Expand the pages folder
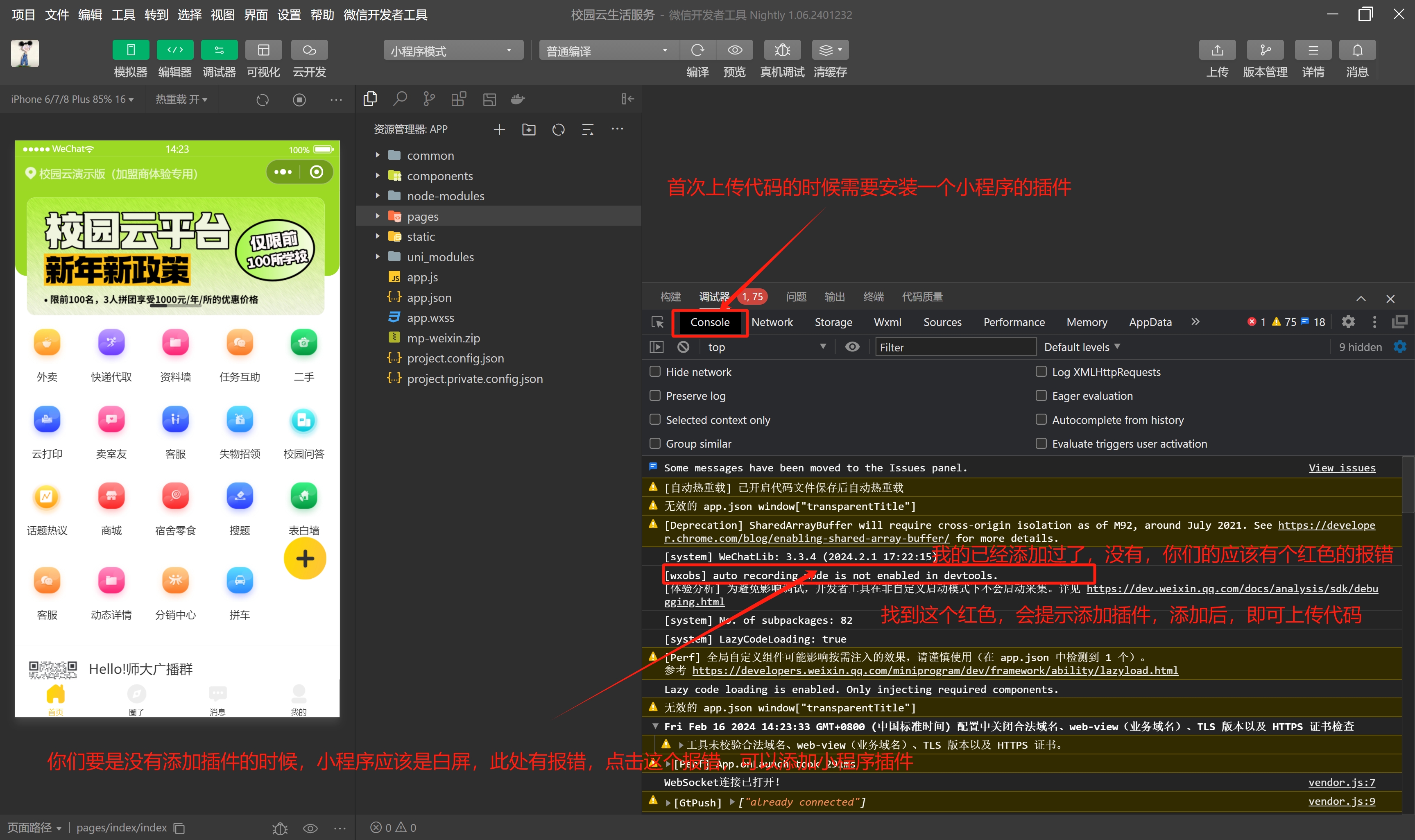Screen dimensions: 1415x840 point(378,216)
